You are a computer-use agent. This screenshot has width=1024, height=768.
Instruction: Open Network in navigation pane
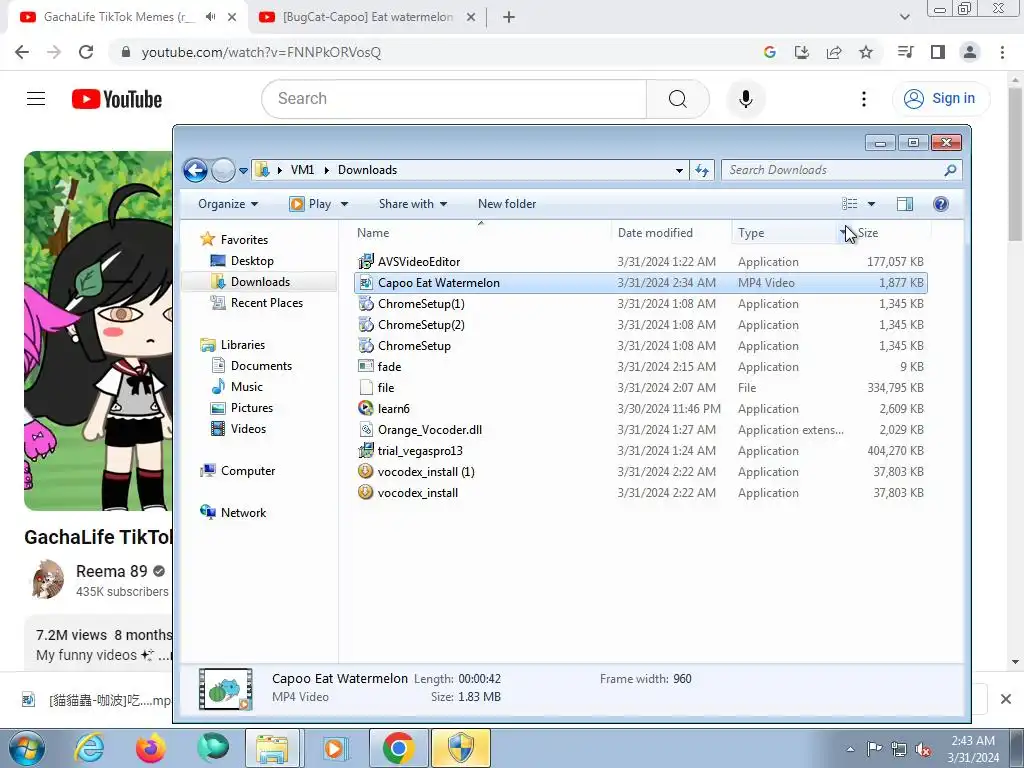click(x=243, y=513)
